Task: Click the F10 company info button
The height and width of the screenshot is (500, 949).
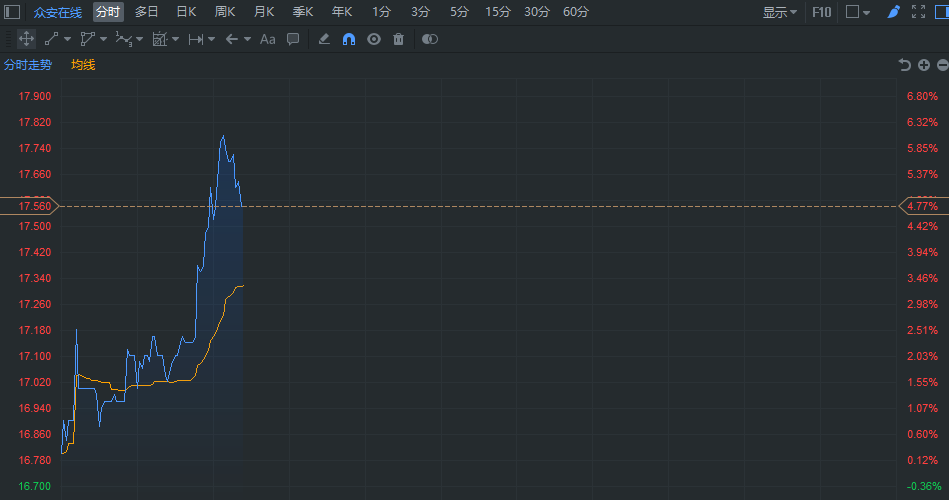Action: (821, 12)
